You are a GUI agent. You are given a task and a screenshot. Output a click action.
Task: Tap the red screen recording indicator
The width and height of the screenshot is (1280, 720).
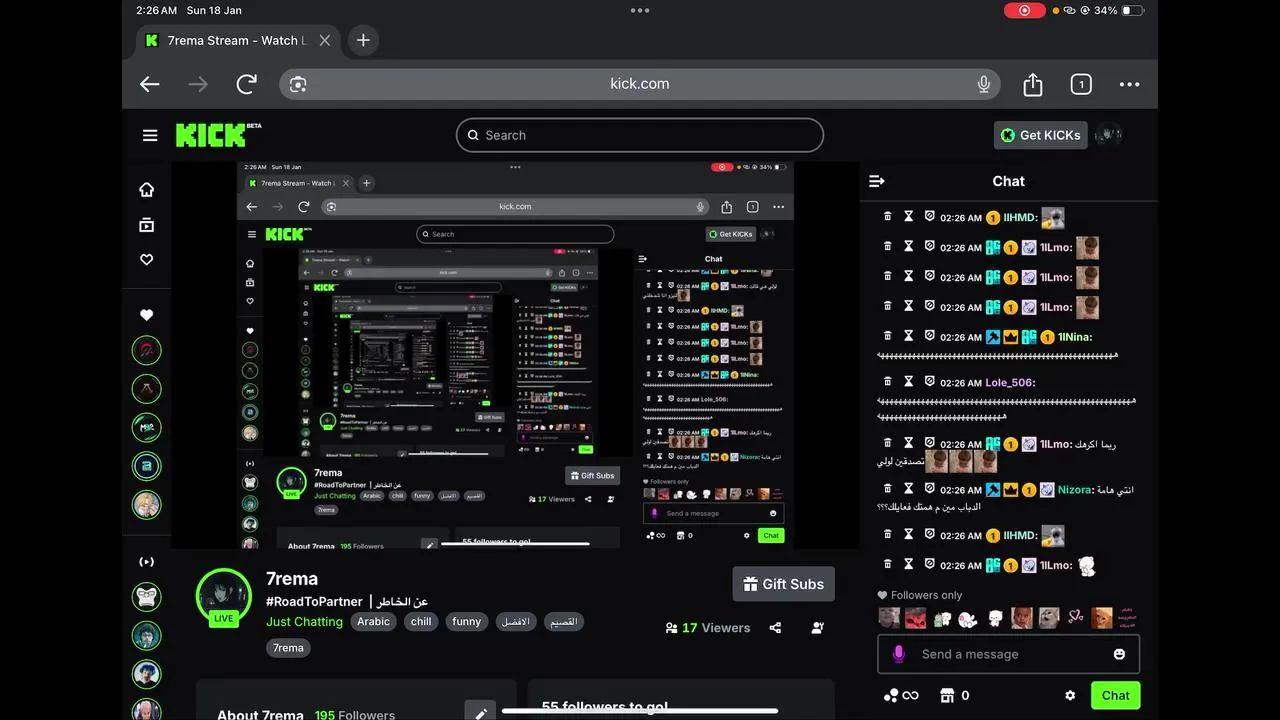click(1024, 10)
